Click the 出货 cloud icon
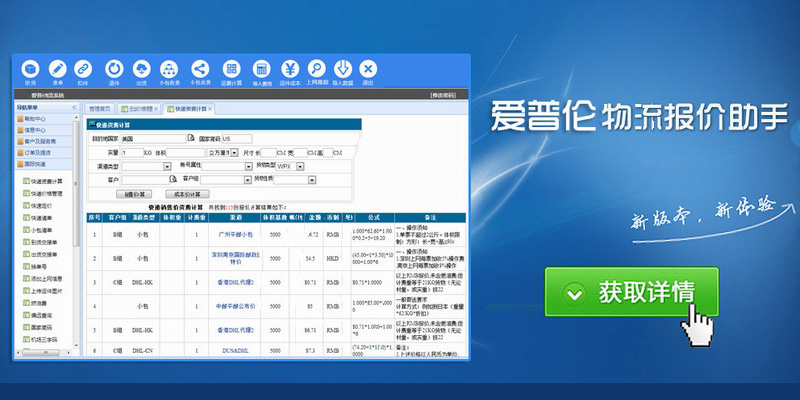The width and height of the screenshot is (800, 400). [x=141, y=69]
